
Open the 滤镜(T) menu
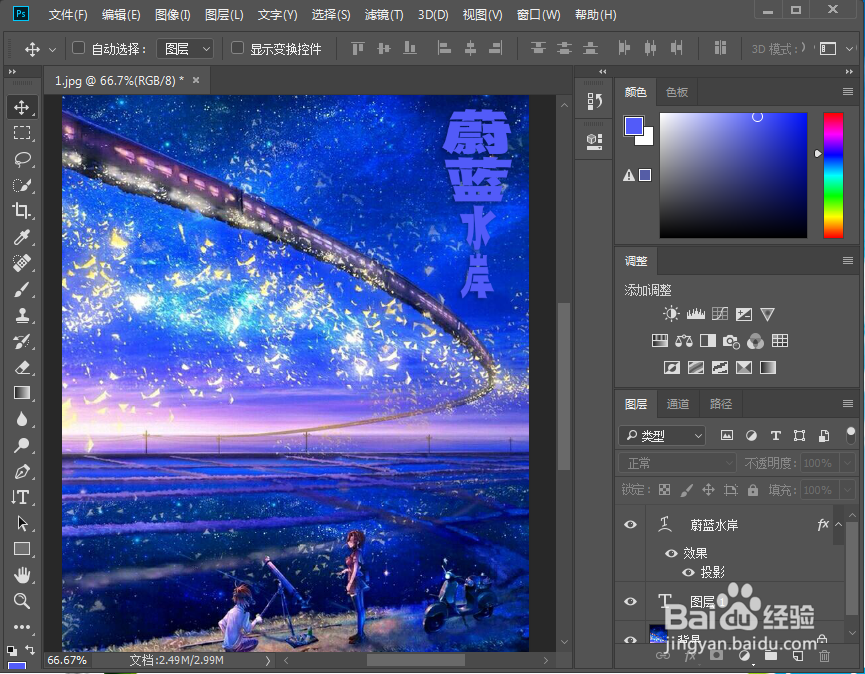(384, 15)
